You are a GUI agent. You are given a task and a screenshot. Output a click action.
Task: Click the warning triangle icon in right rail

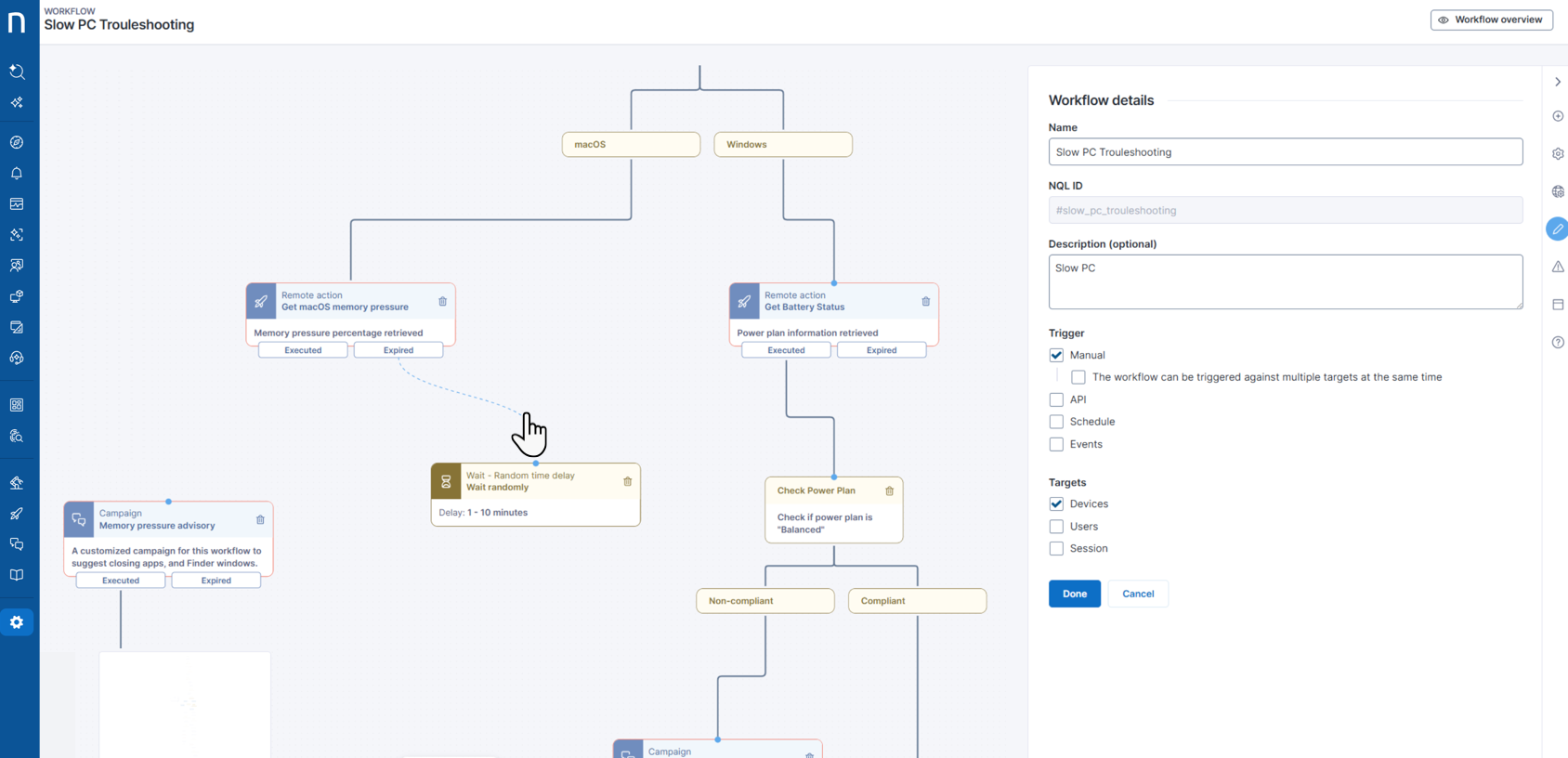[1558, 267]
